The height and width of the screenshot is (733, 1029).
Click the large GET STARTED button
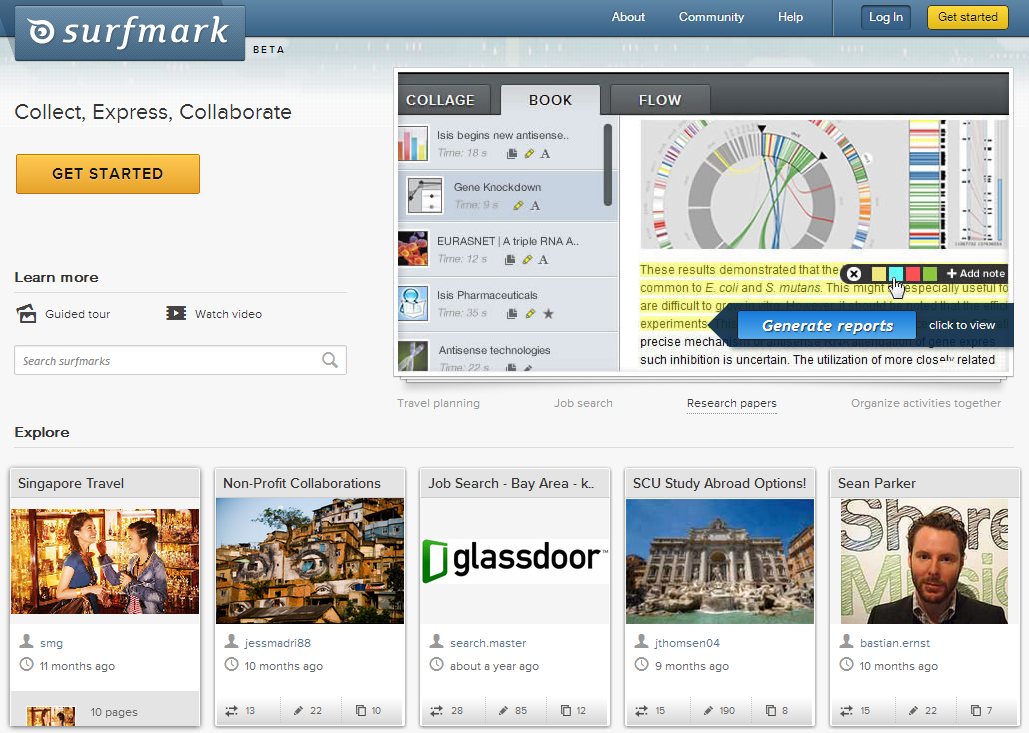click(x=108, y=174)
